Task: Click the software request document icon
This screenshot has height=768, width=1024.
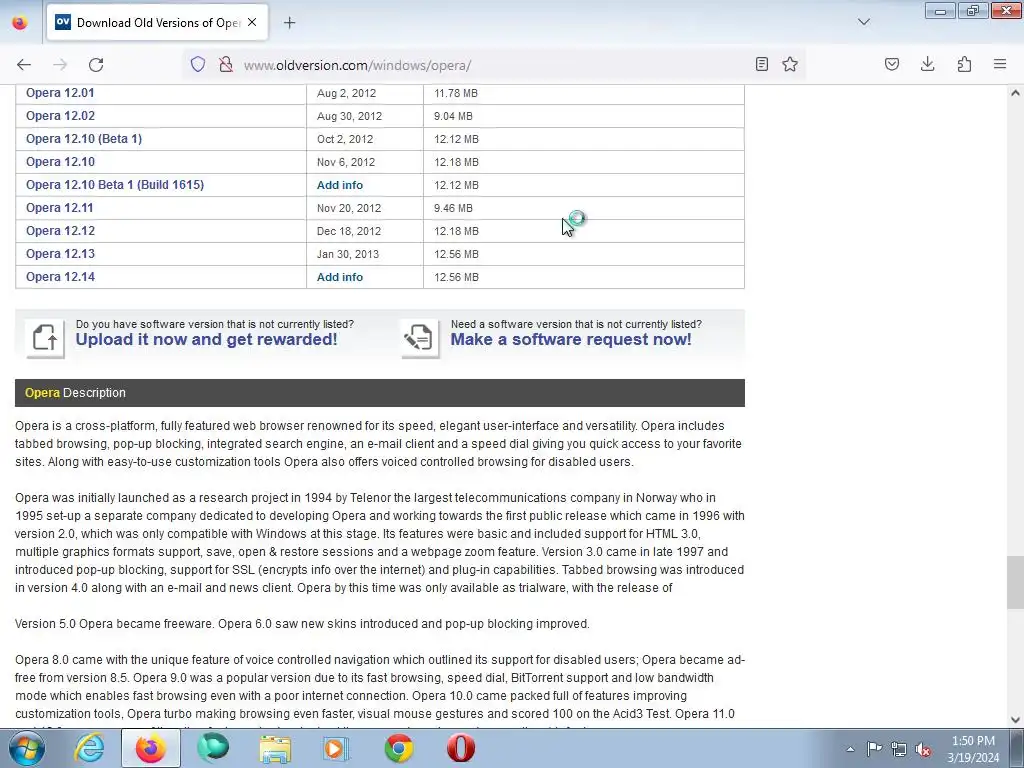Action: click(x=419, y=338)
